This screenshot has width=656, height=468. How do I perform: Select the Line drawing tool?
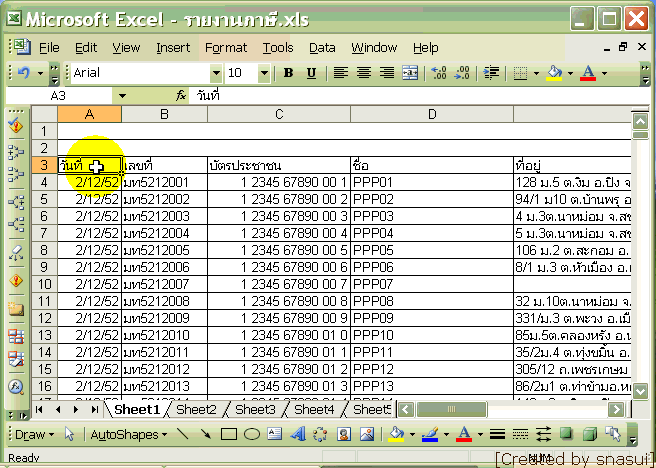pos(182,434)
